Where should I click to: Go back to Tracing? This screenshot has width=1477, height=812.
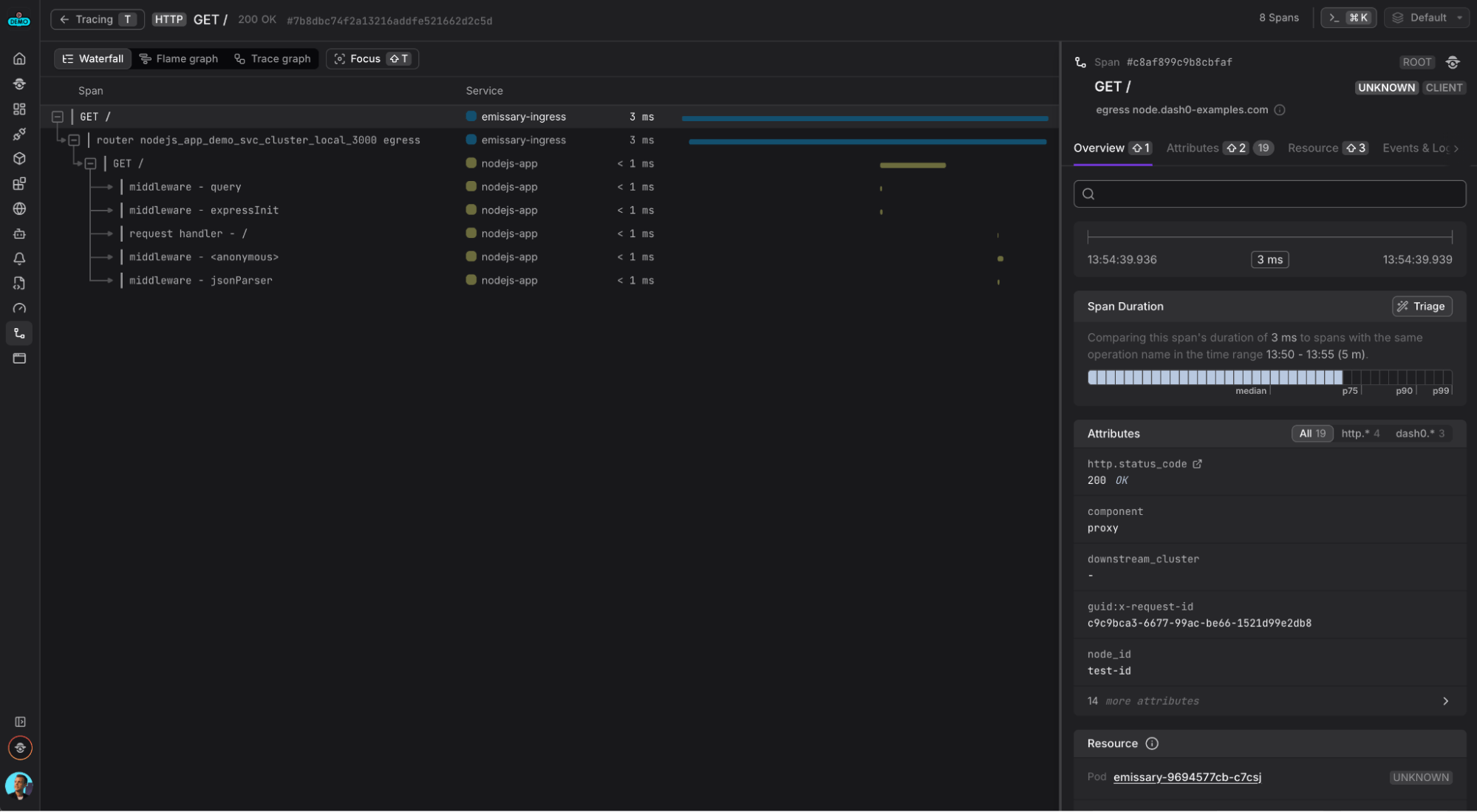tap(97, 19)
